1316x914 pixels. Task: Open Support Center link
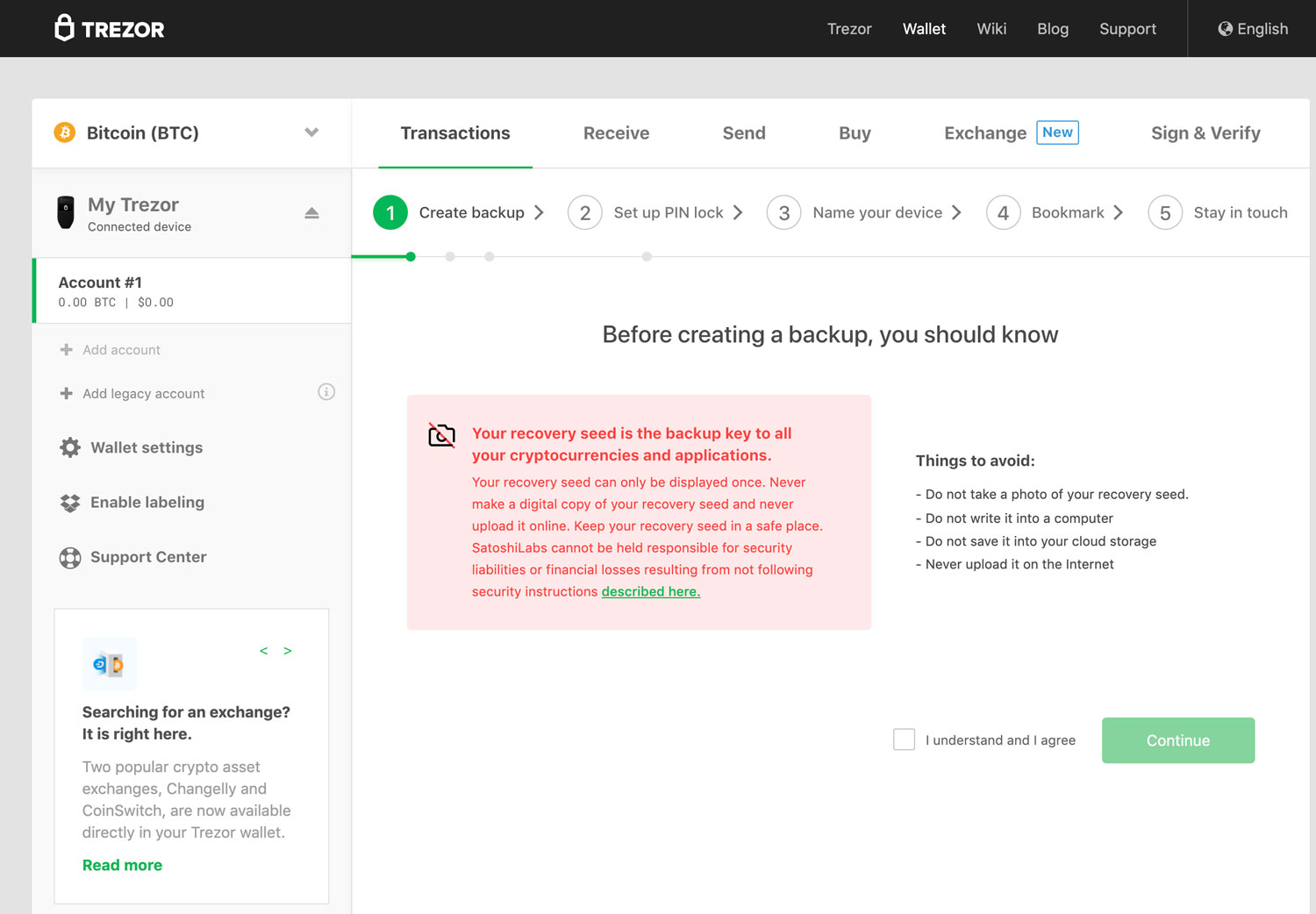coord(148,557)
